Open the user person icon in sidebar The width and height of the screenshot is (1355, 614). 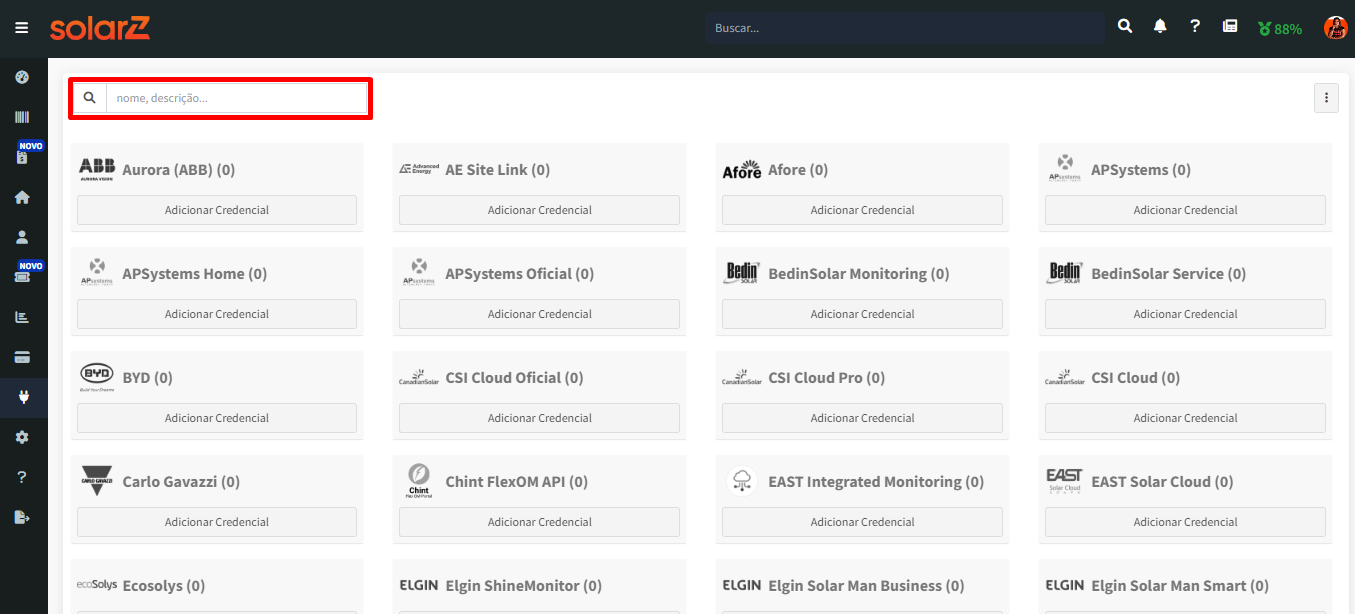click(x=22, y=237)
